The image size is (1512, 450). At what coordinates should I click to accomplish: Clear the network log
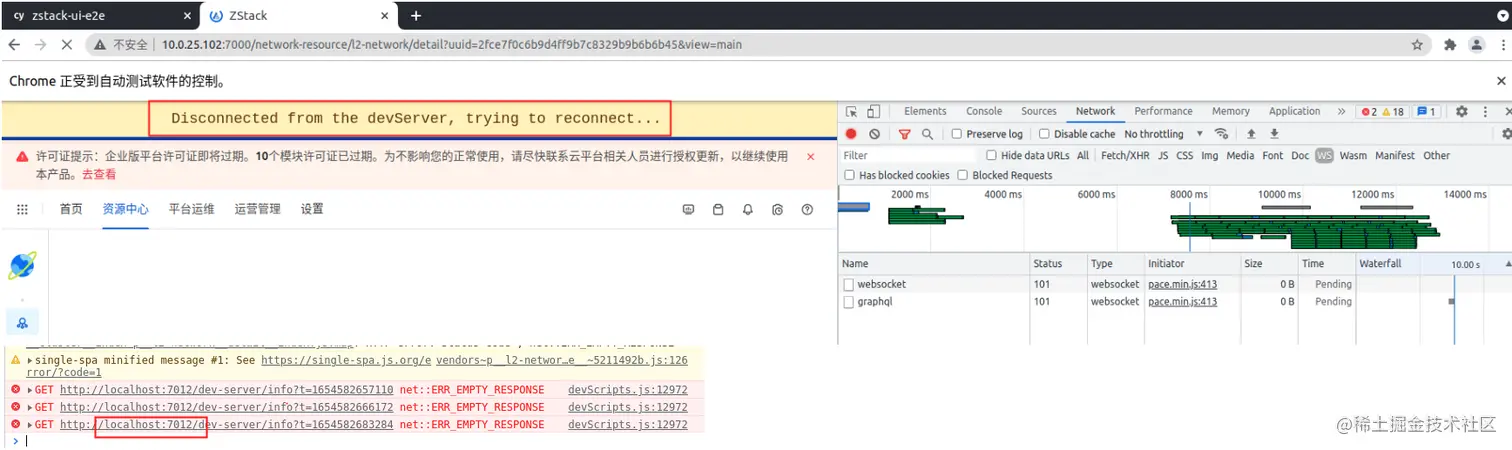tap(875, 134)
